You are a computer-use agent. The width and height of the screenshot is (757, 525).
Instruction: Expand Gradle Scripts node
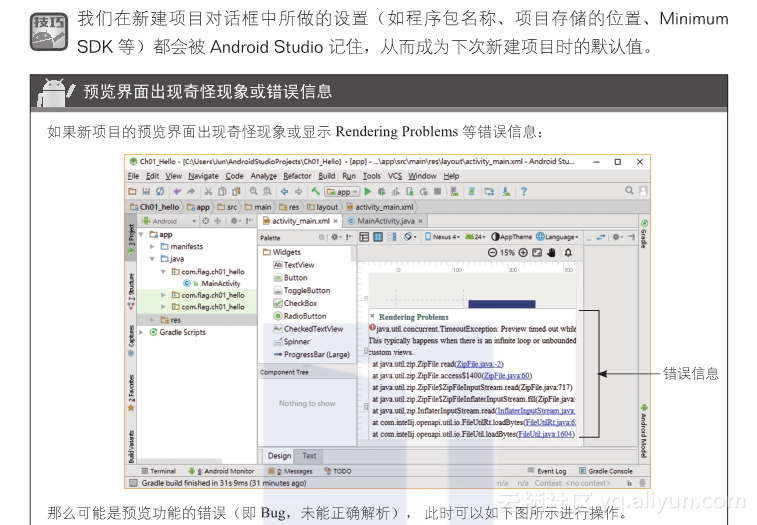pyautogui.click(x=141, y=332)
